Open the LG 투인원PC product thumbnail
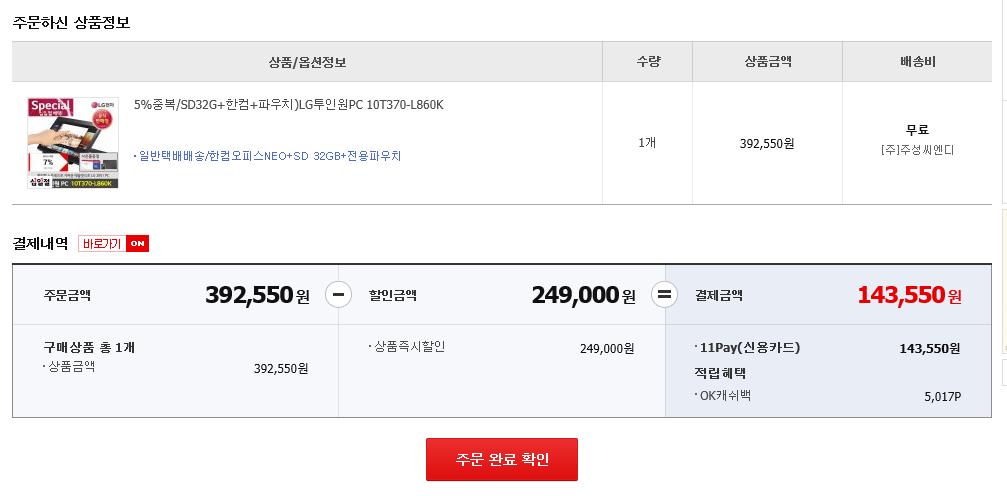Image resolution: width=1007 pixels, height=496 pixels. (x=72, y=142)
